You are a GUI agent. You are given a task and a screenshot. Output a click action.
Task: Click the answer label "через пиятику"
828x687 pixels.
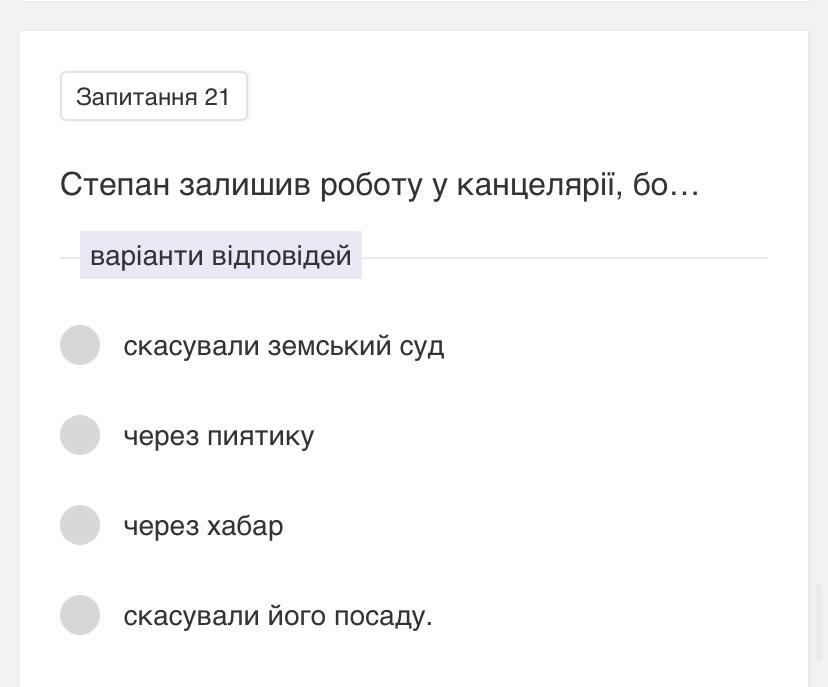tap(218, 436)
